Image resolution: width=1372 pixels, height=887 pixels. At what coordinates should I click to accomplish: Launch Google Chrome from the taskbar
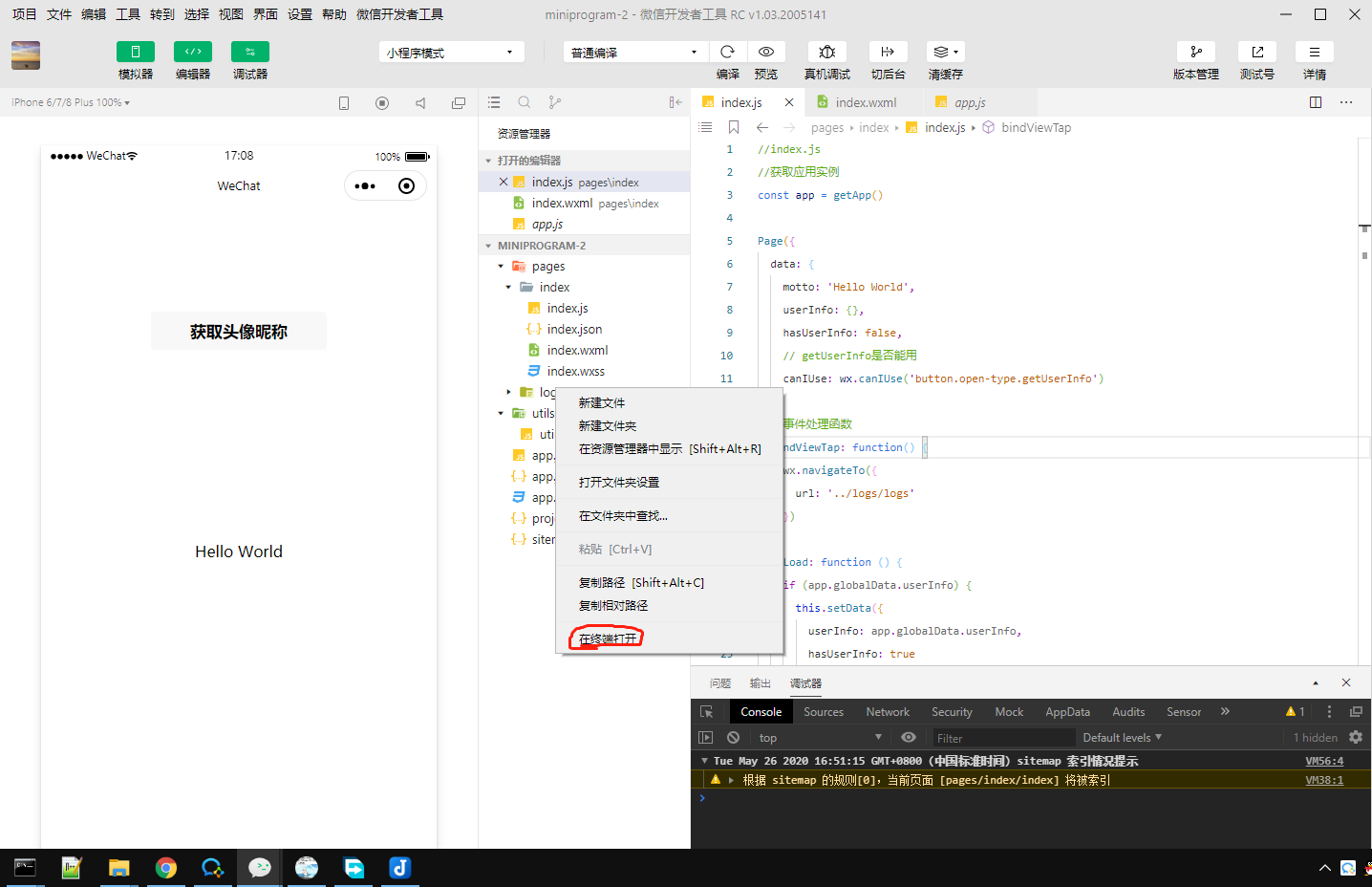pyautogui.click(x=165, y=868)
